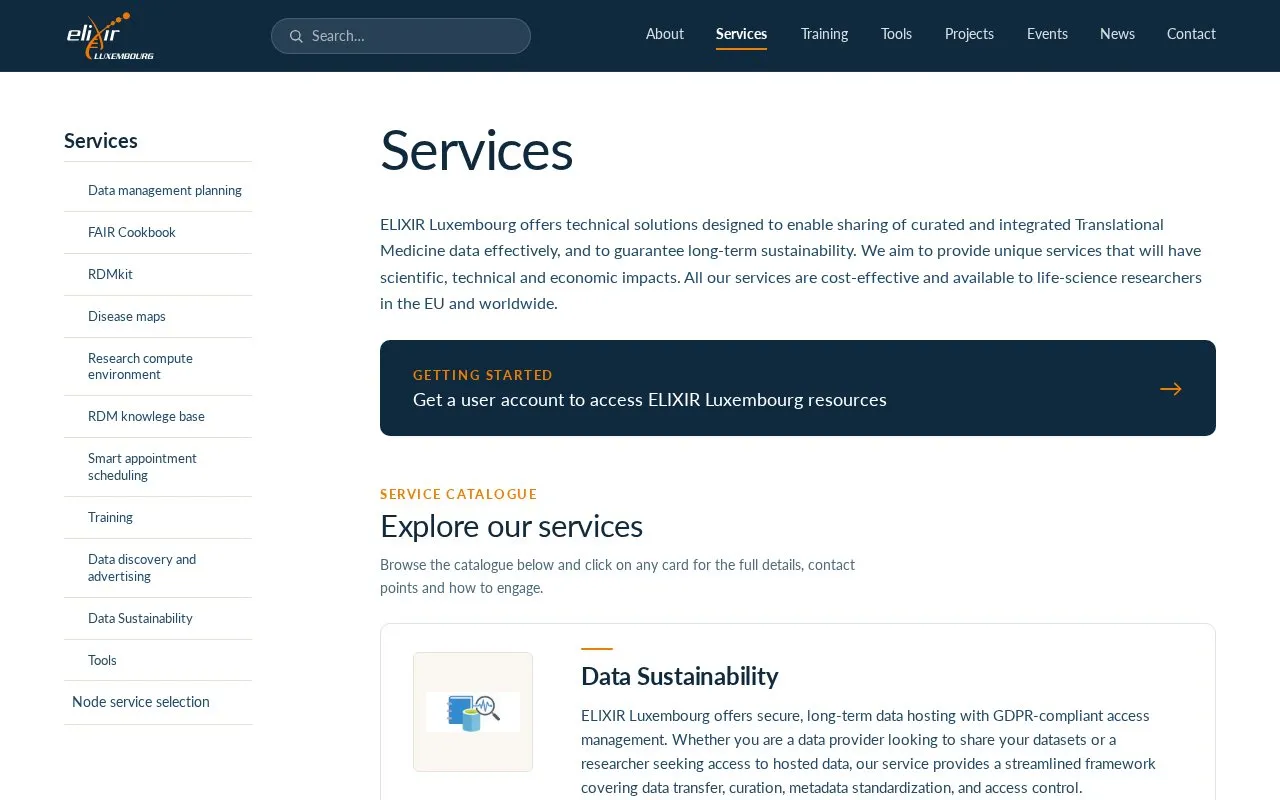Viewport: 1280px width, 800px height.
Task: Open Data management planning sidebar link
Action: [165, 190]
